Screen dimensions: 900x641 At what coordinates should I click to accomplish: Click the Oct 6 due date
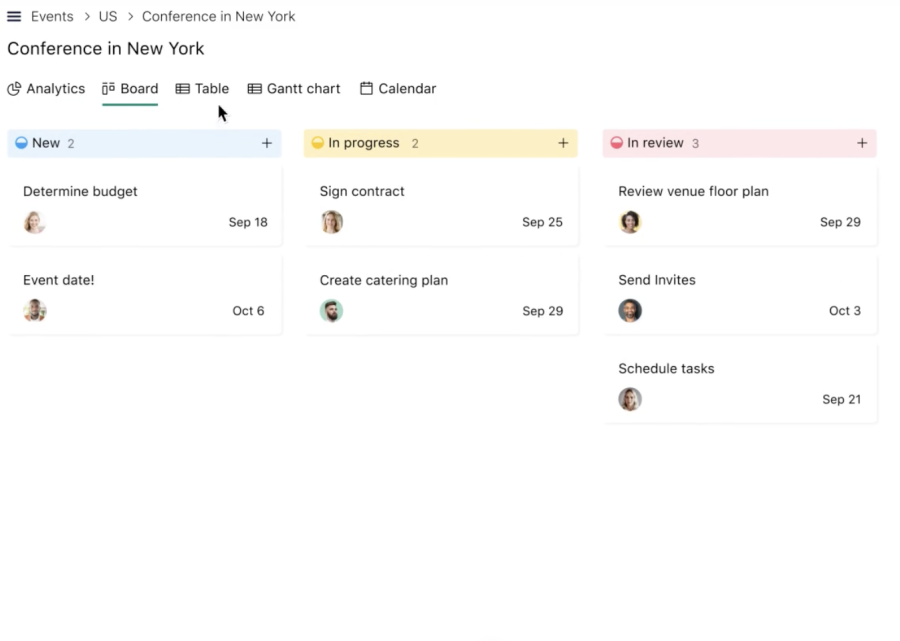[248, 310]
